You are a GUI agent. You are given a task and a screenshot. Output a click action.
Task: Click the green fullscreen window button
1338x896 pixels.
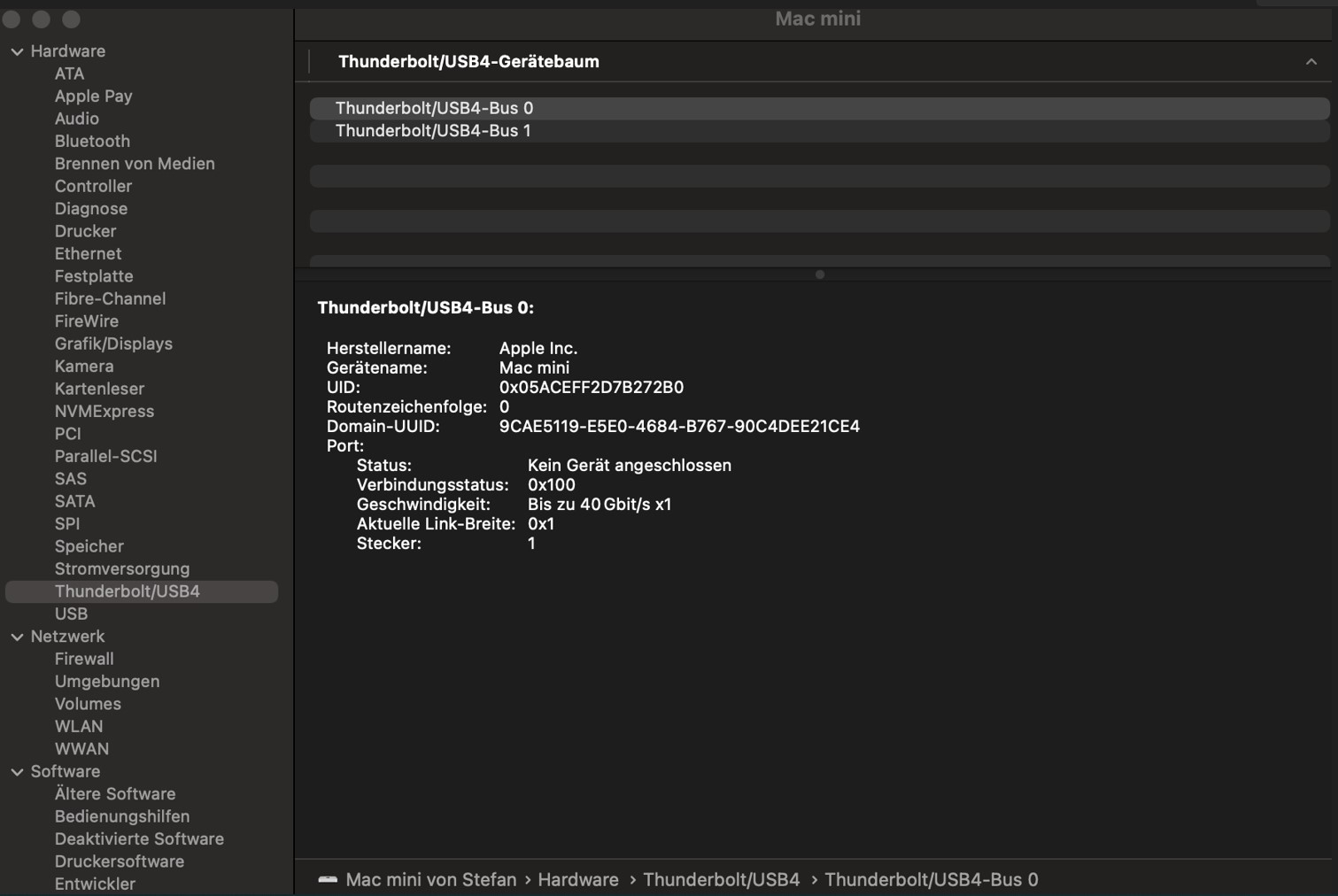[x=71, y=19]
